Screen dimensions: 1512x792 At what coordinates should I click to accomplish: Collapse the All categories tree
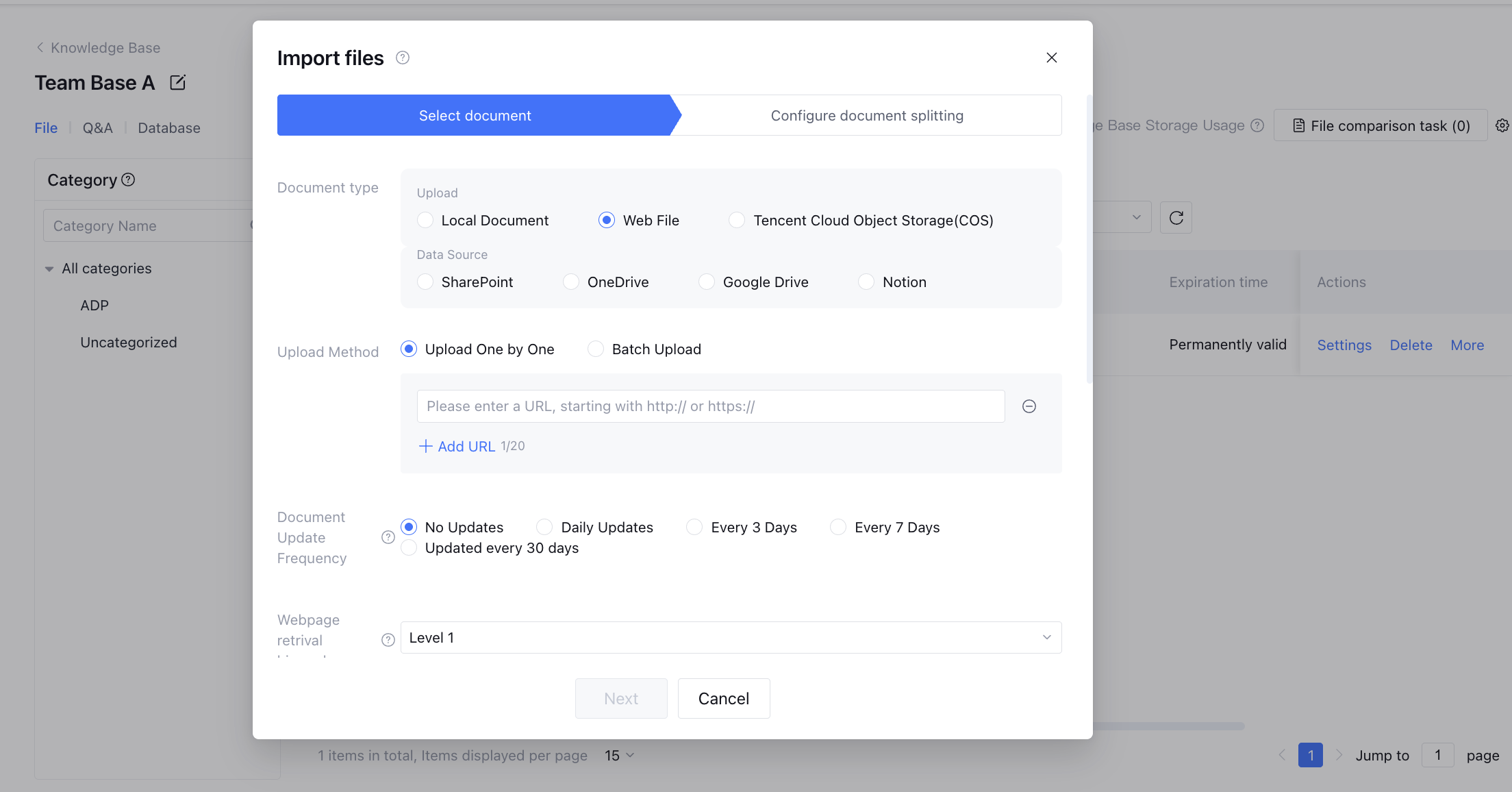coord(49,269)
